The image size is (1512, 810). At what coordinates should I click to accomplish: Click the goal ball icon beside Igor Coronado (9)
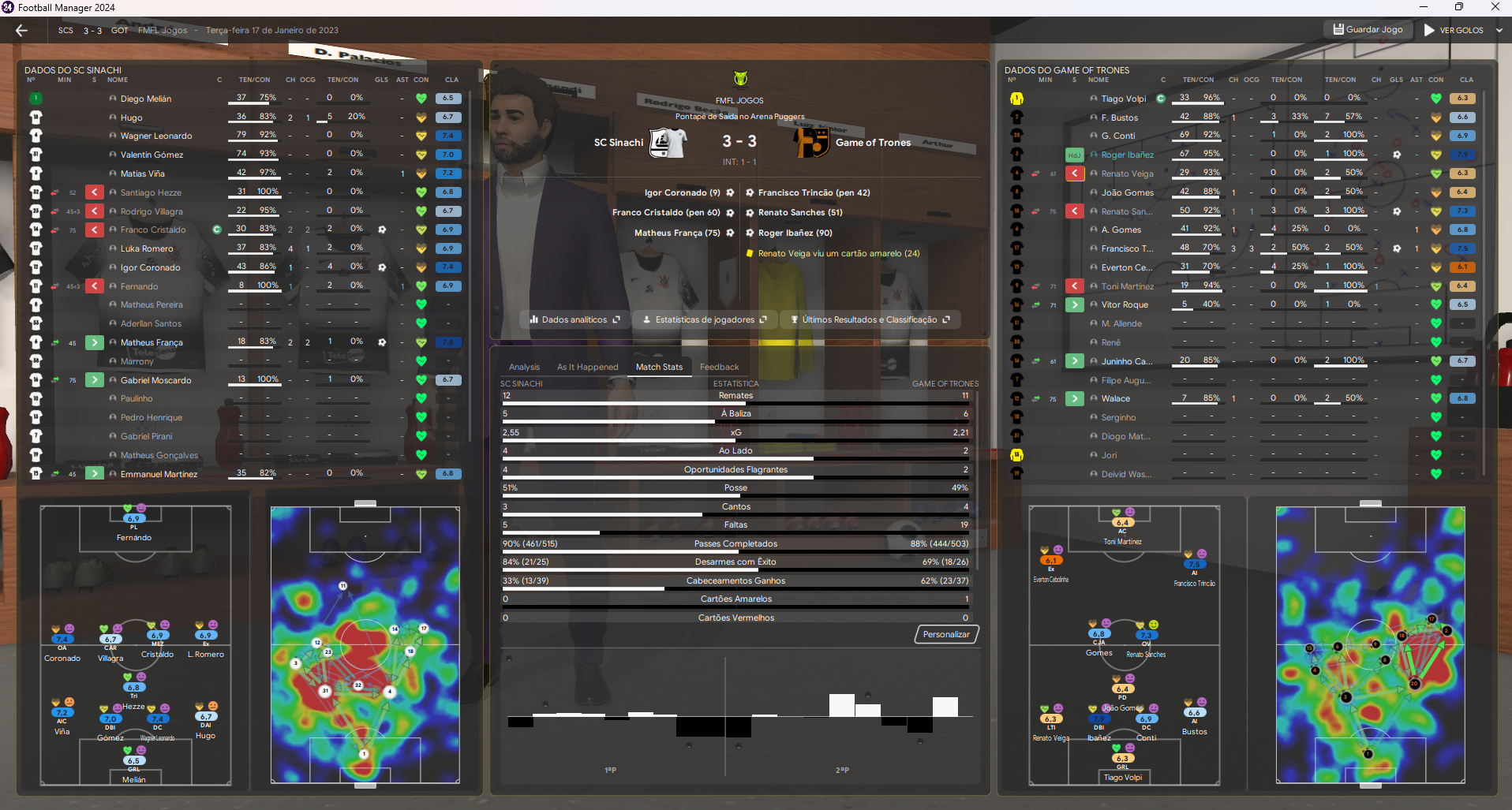730,193
